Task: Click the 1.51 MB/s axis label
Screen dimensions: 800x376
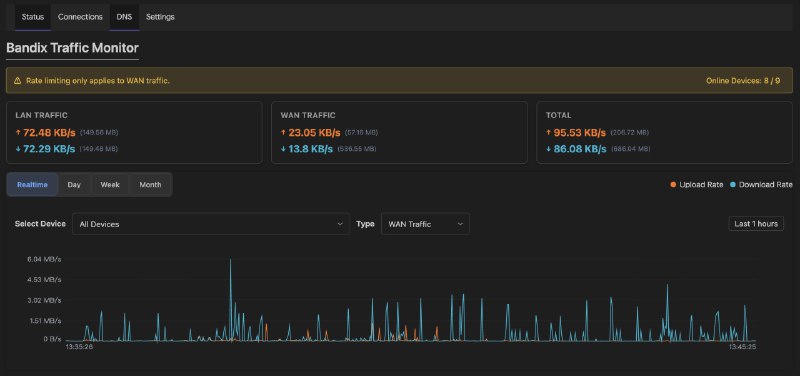Action: point(44,320)
